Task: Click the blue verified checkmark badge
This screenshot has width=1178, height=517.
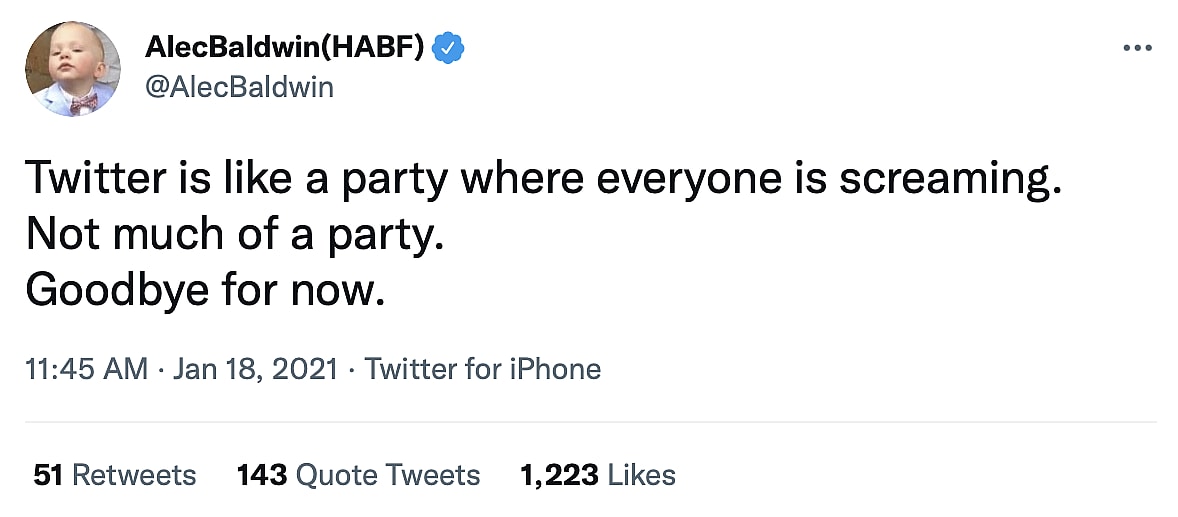Action: [446, 47]
